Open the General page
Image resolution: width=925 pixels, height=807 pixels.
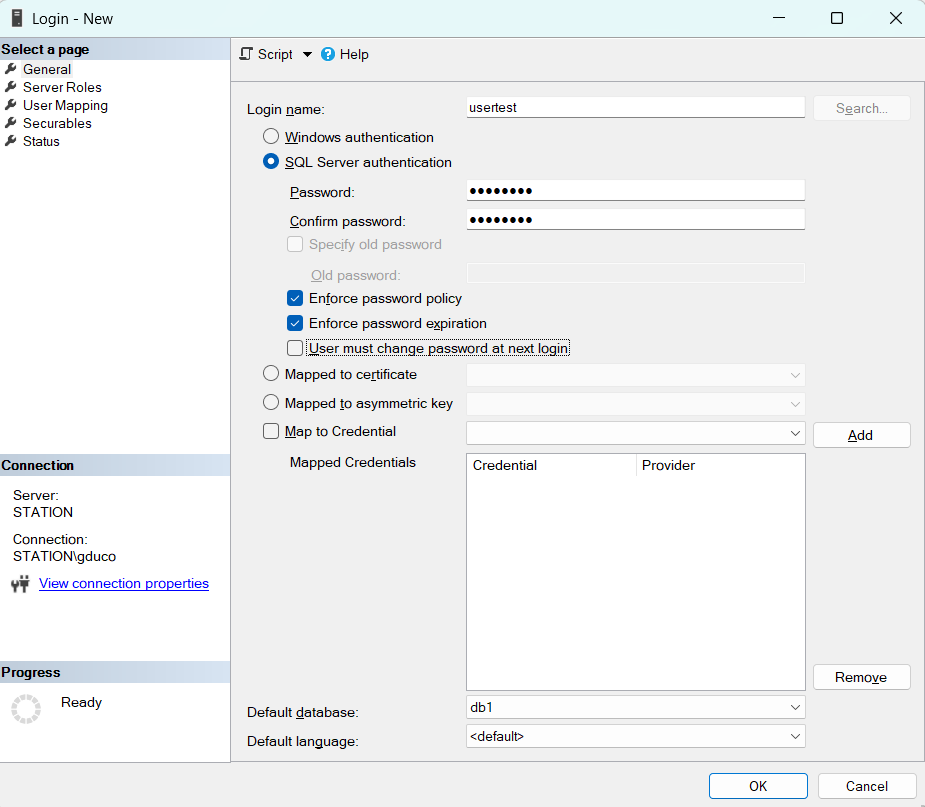point(47,69)
